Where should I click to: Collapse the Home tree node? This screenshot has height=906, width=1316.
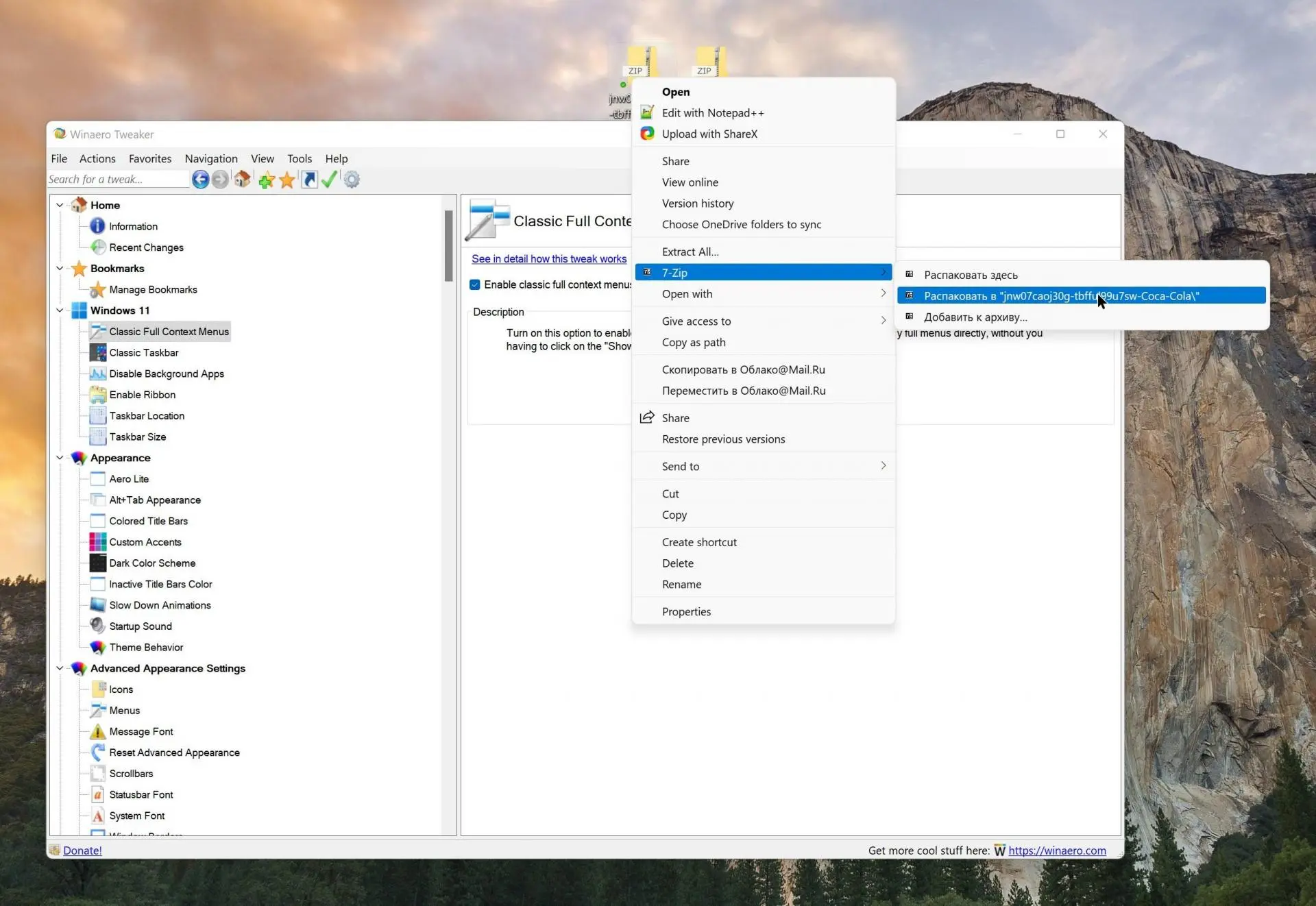coord(60,205)
